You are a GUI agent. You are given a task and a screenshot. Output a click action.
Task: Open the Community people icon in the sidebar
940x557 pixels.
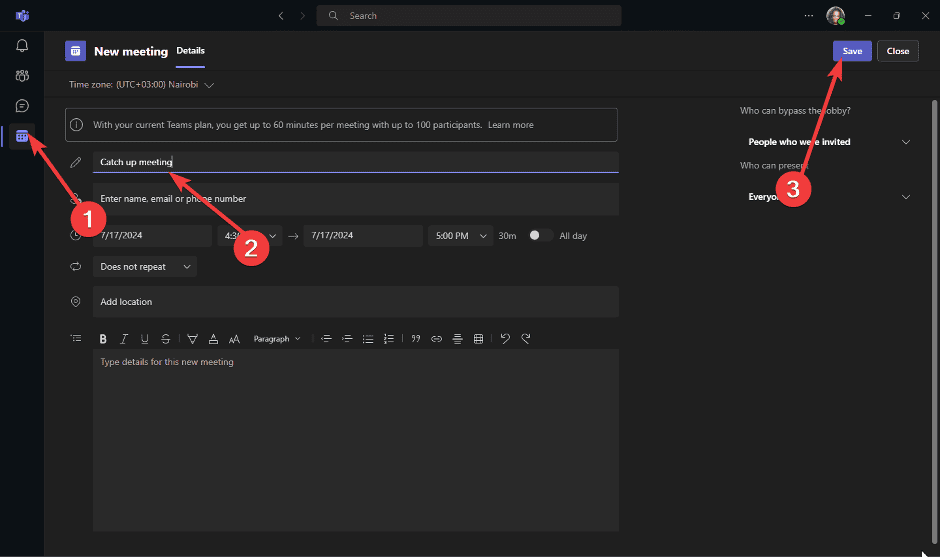(x=22, y=75)
